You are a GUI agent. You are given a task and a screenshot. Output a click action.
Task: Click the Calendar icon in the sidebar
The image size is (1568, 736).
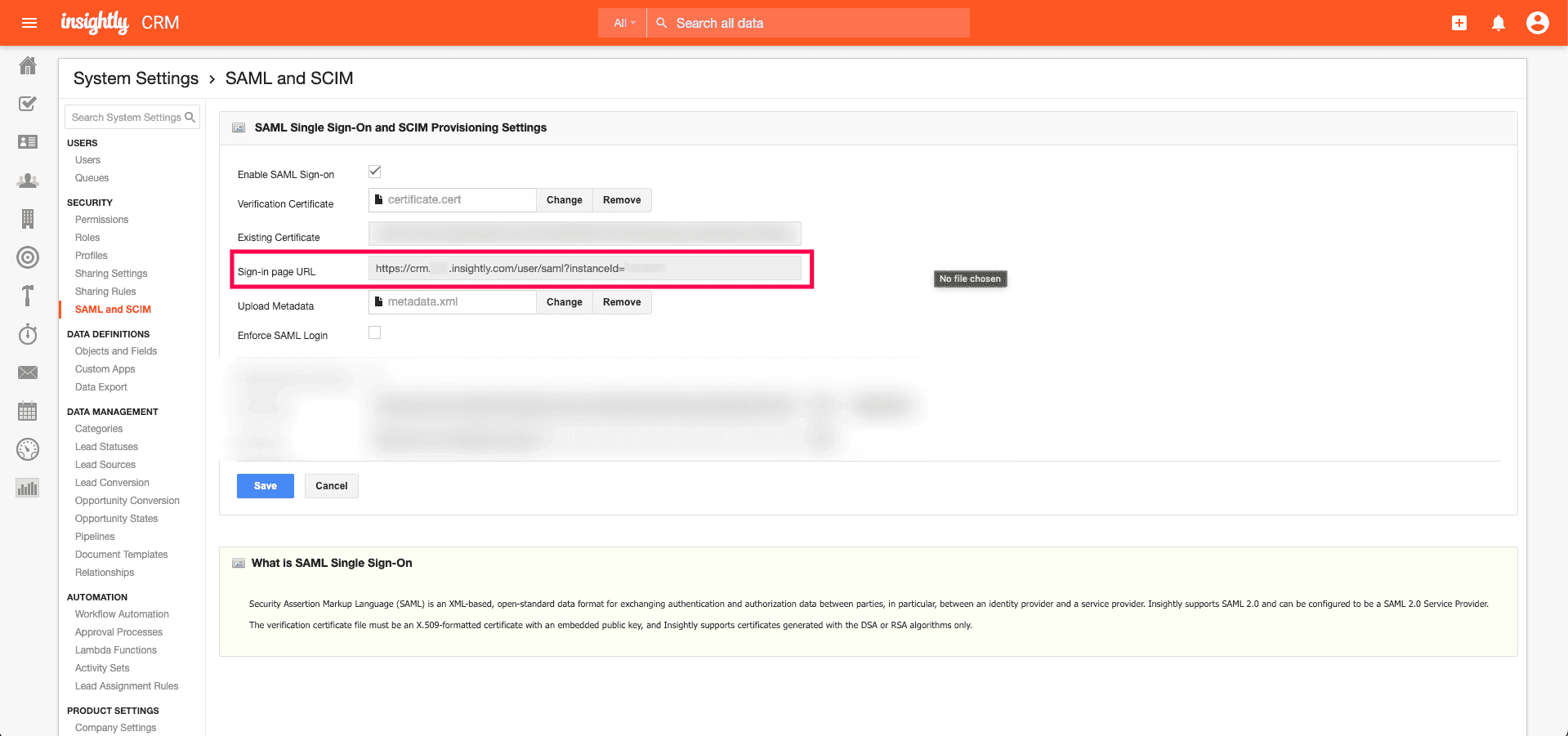click(x=27, y=411)
